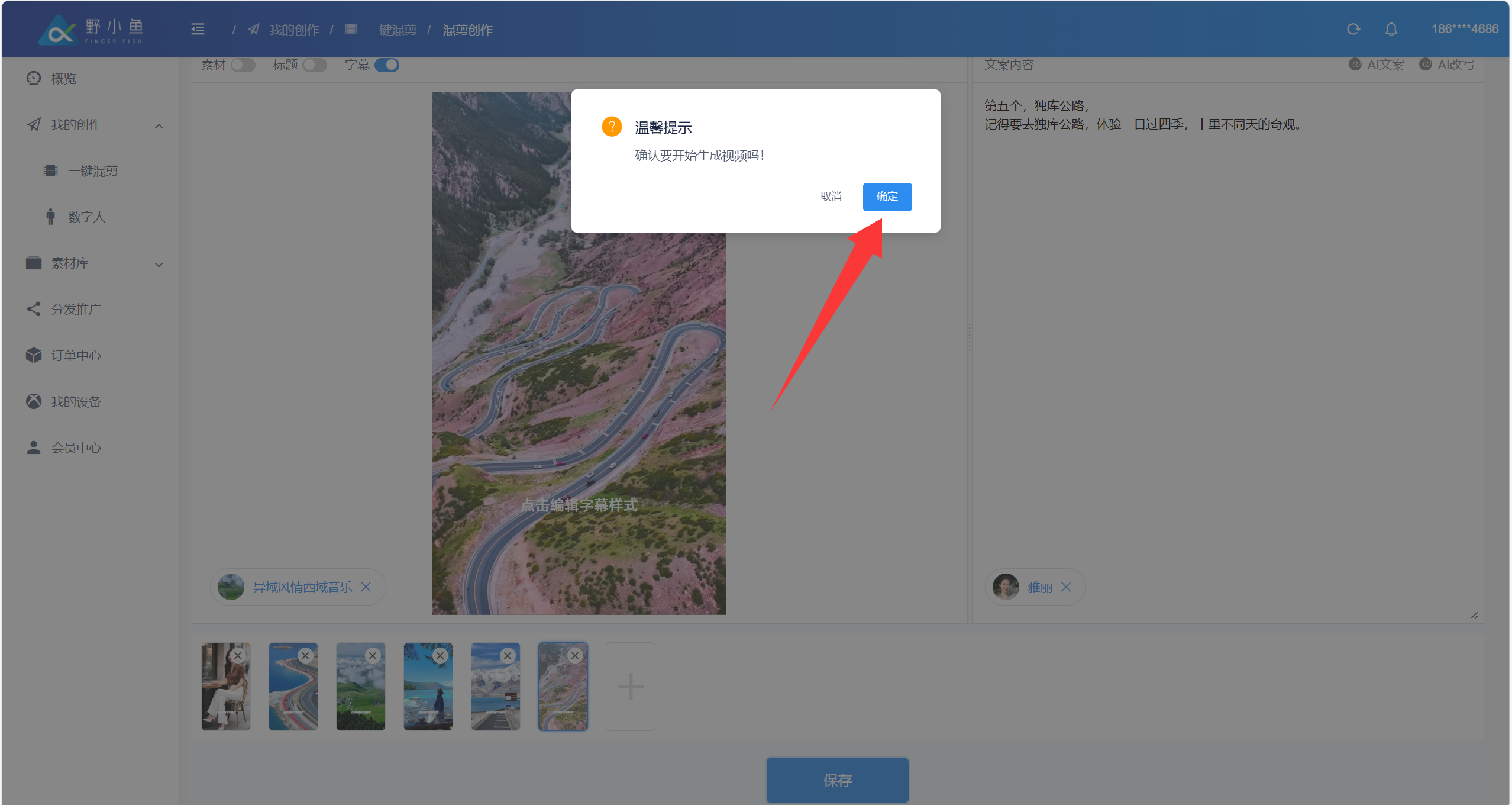Add a new clip with the plus tile
This screenshot has width=1512, height=805.
630,687
